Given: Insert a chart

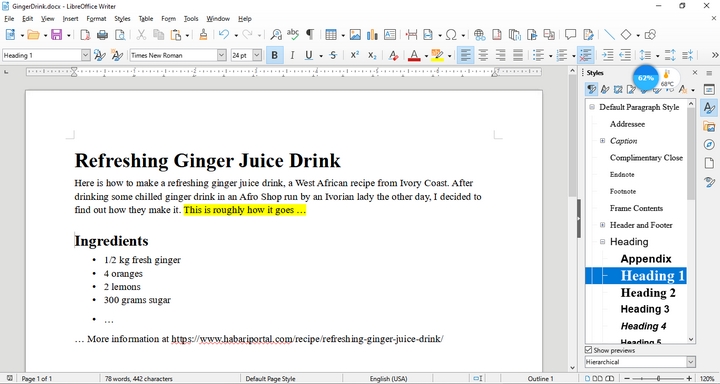Looking at the screenshot, I should 372,34.
